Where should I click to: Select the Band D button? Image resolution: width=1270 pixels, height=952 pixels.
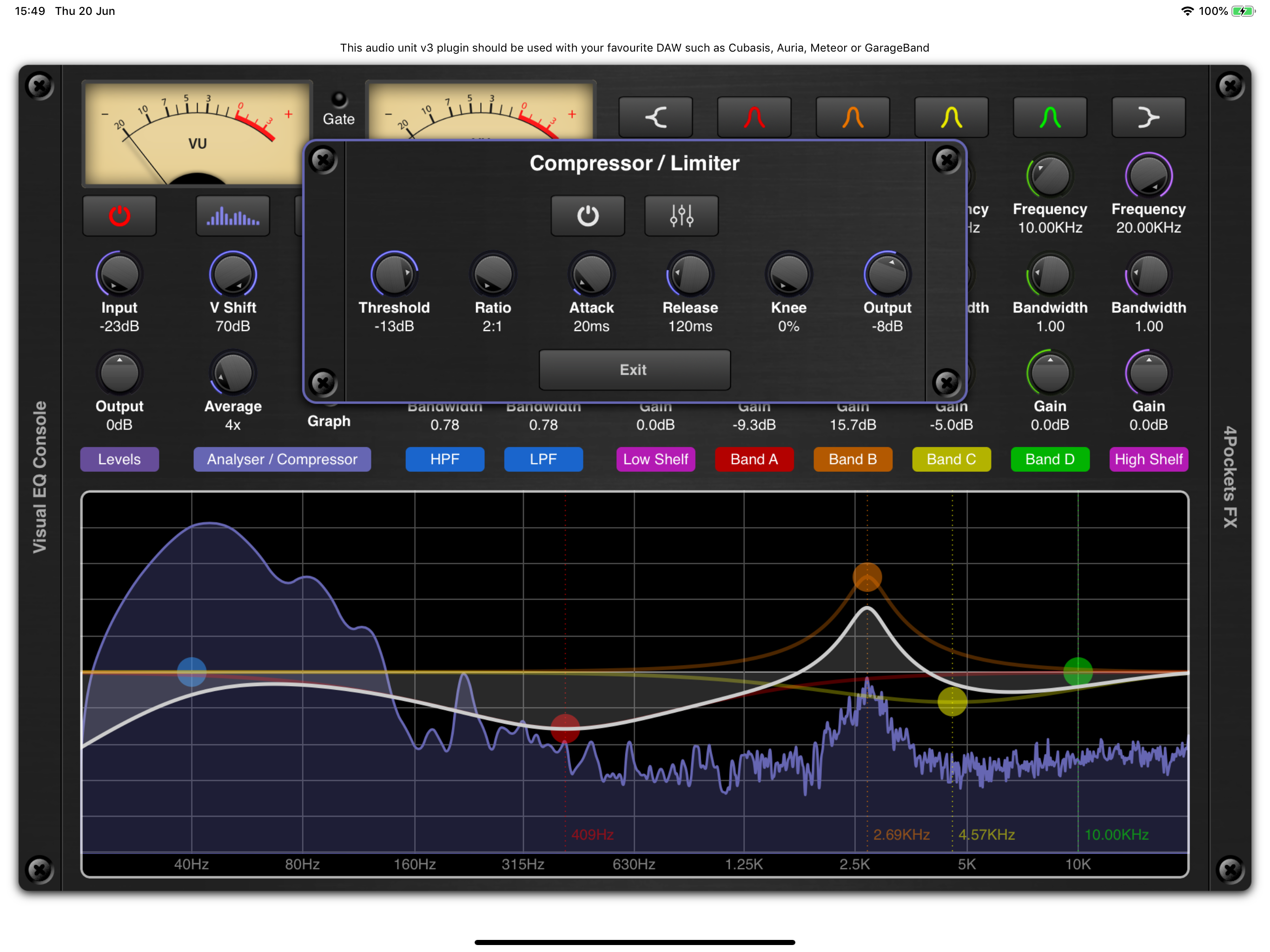tap(1050, 459)
